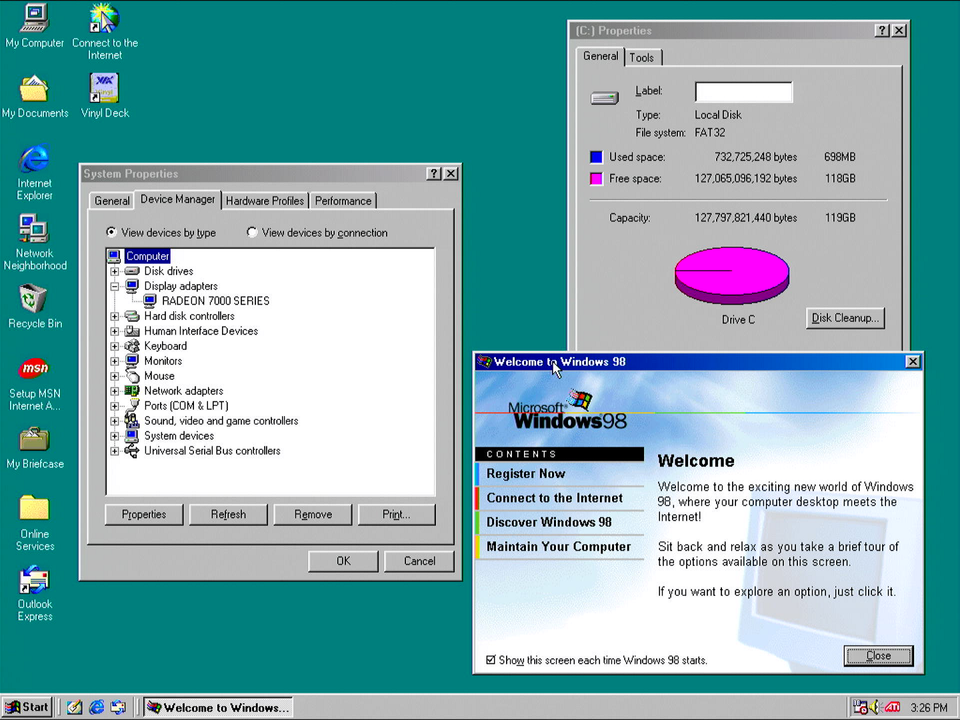Click the ATI icon in the system tray
960x720 pixels.
click(893, 707)
